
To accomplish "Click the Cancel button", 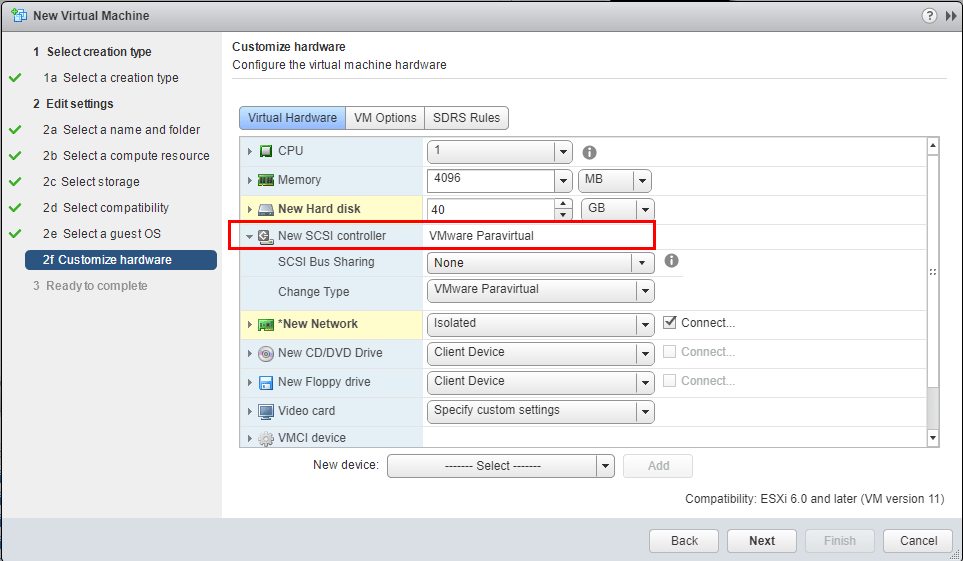I will (918, 541).
